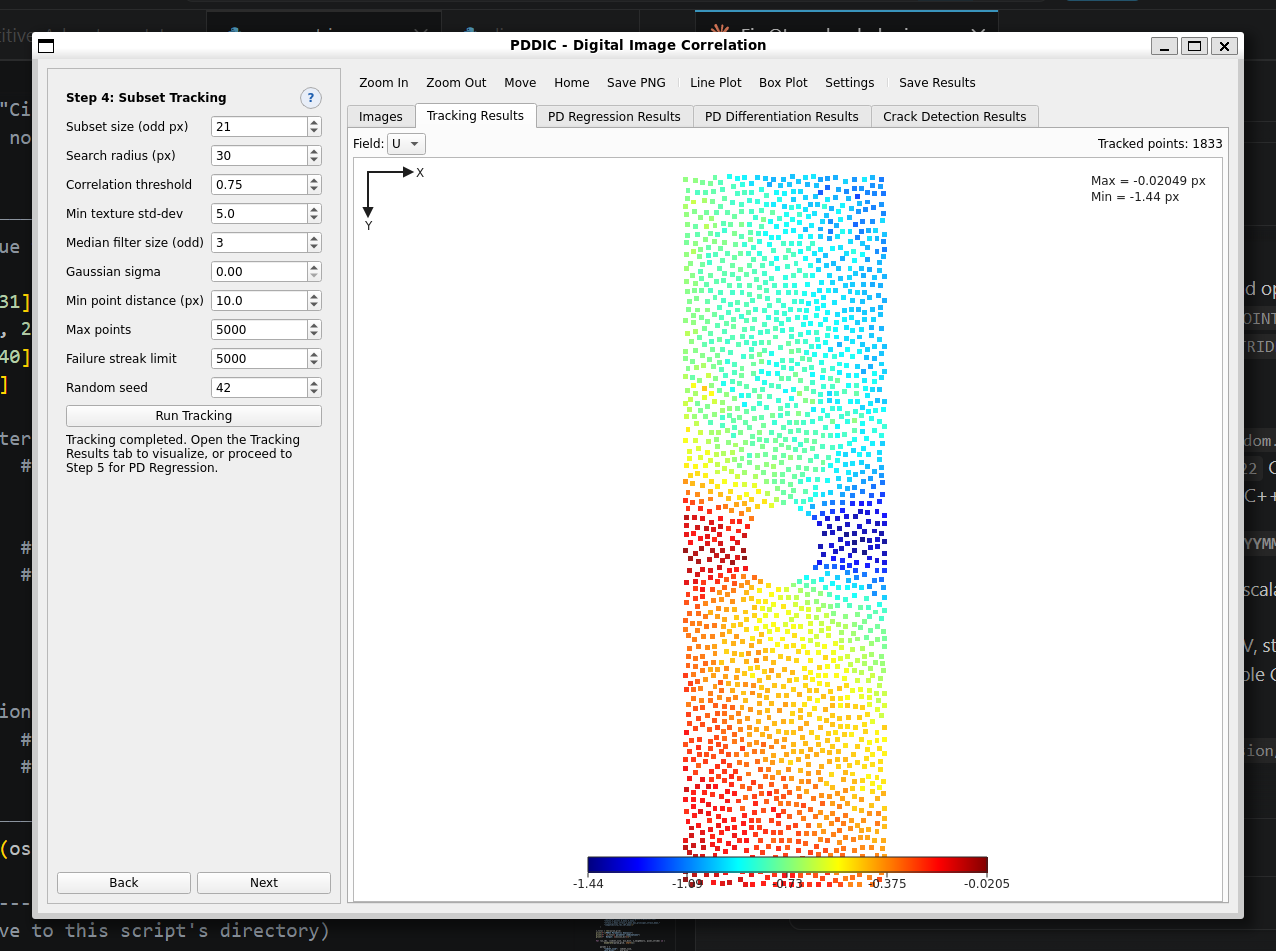
Task: Adjust the Failure streak limit stepper
Action: tap(314, 359)
